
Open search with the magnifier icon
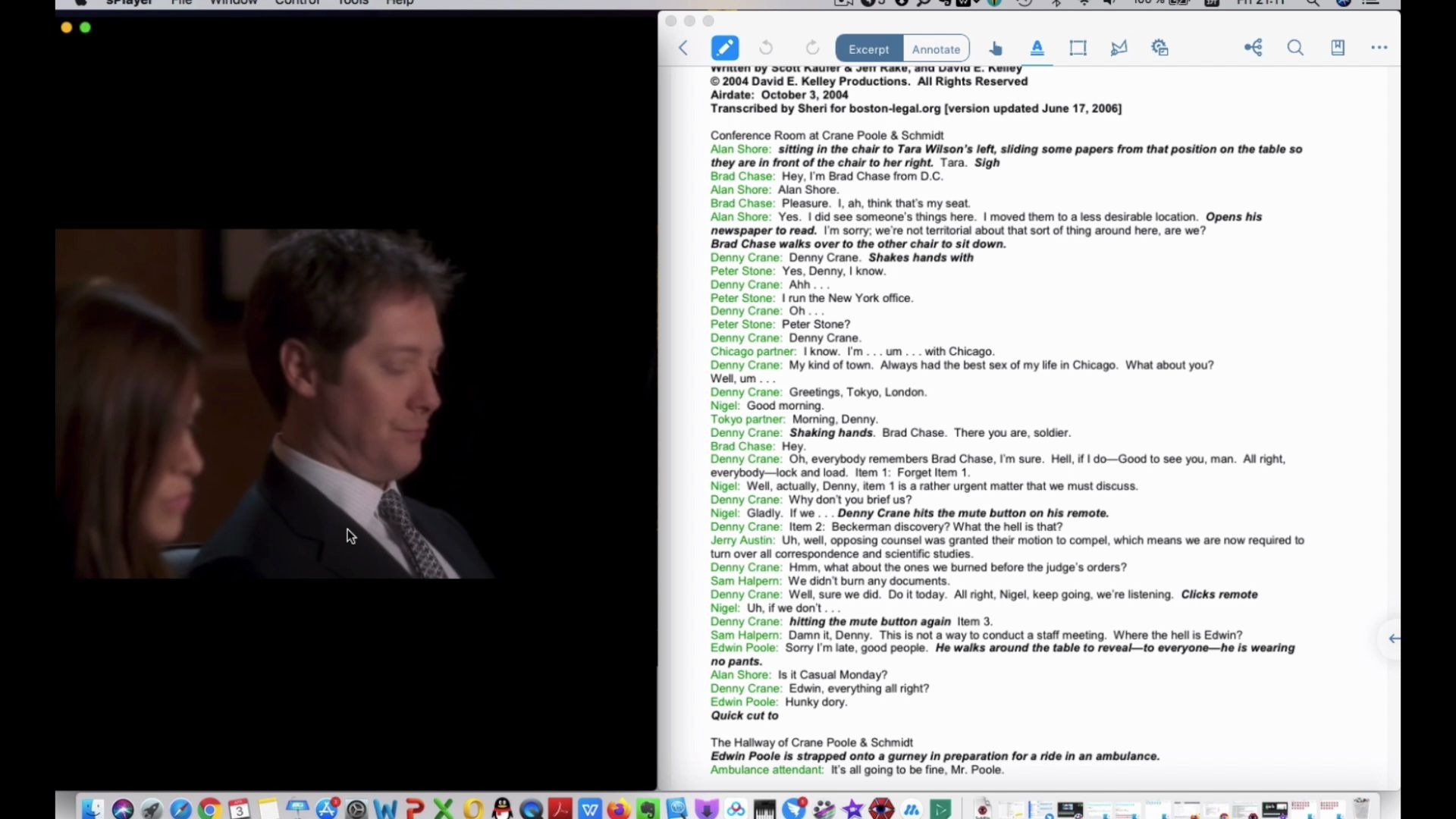click(1295, 48)
